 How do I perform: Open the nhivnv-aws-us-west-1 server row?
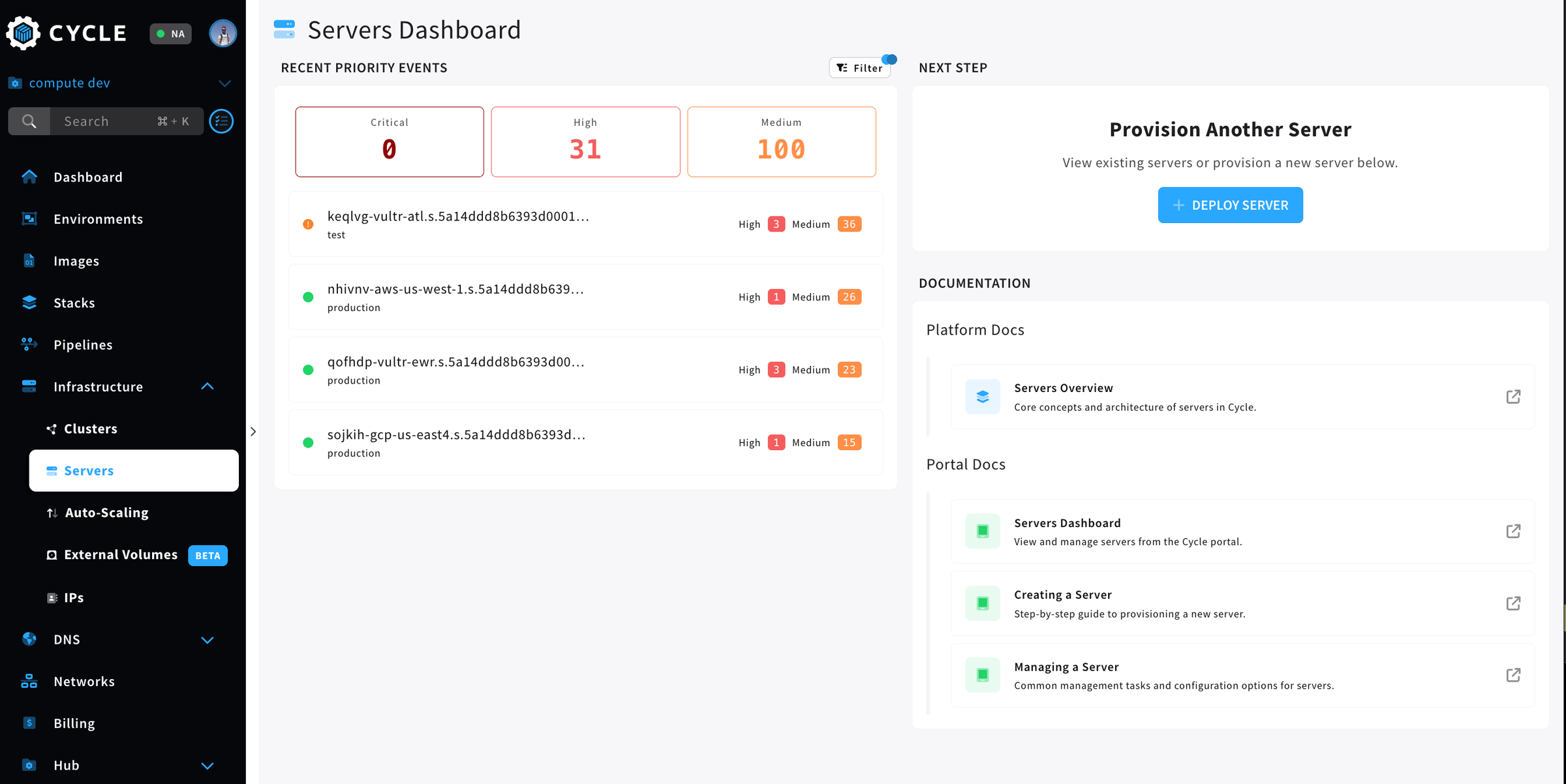pyautogui.click(x=585, y=297)
